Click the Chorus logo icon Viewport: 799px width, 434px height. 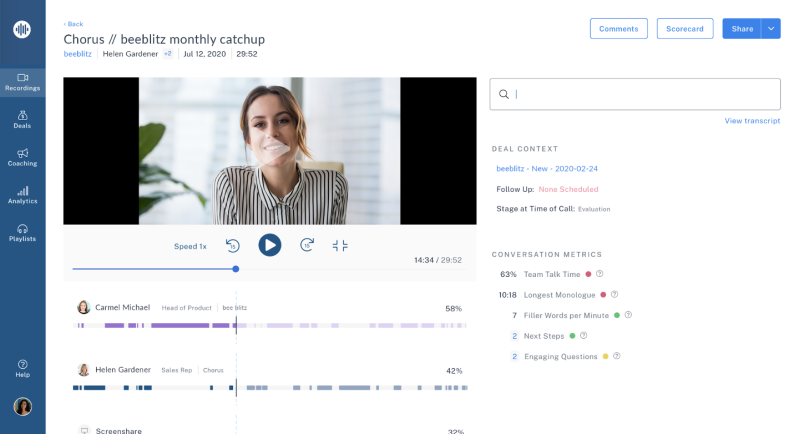22,30
